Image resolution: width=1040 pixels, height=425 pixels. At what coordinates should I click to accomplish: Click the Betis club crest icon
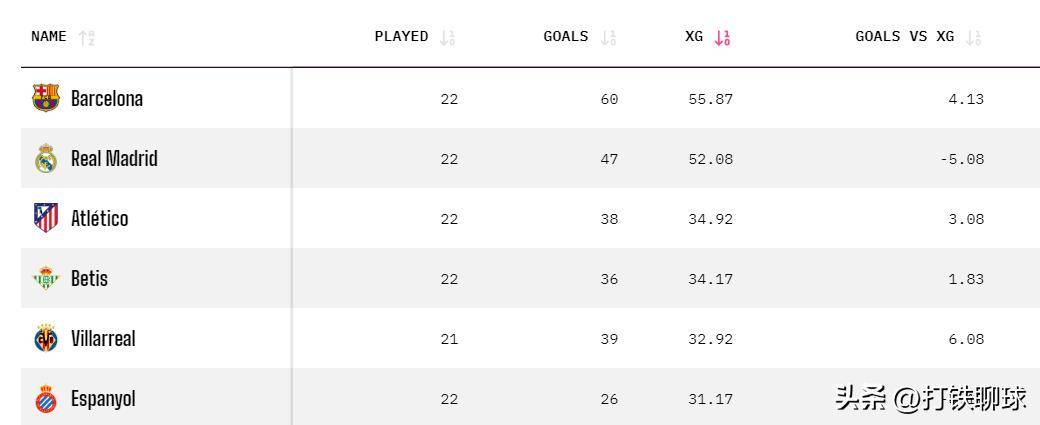point(46,278)
